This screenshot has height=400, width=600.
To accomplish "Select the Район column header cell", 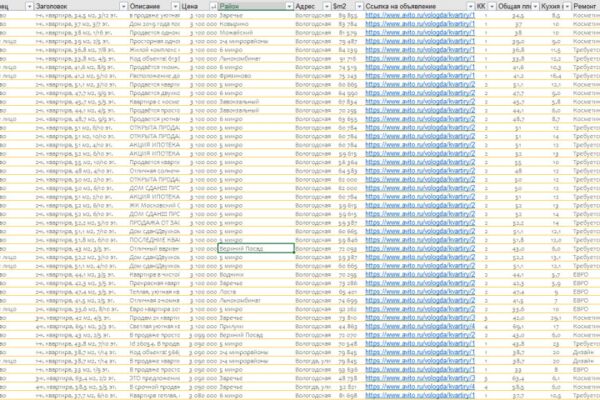I will coord(256,6).
